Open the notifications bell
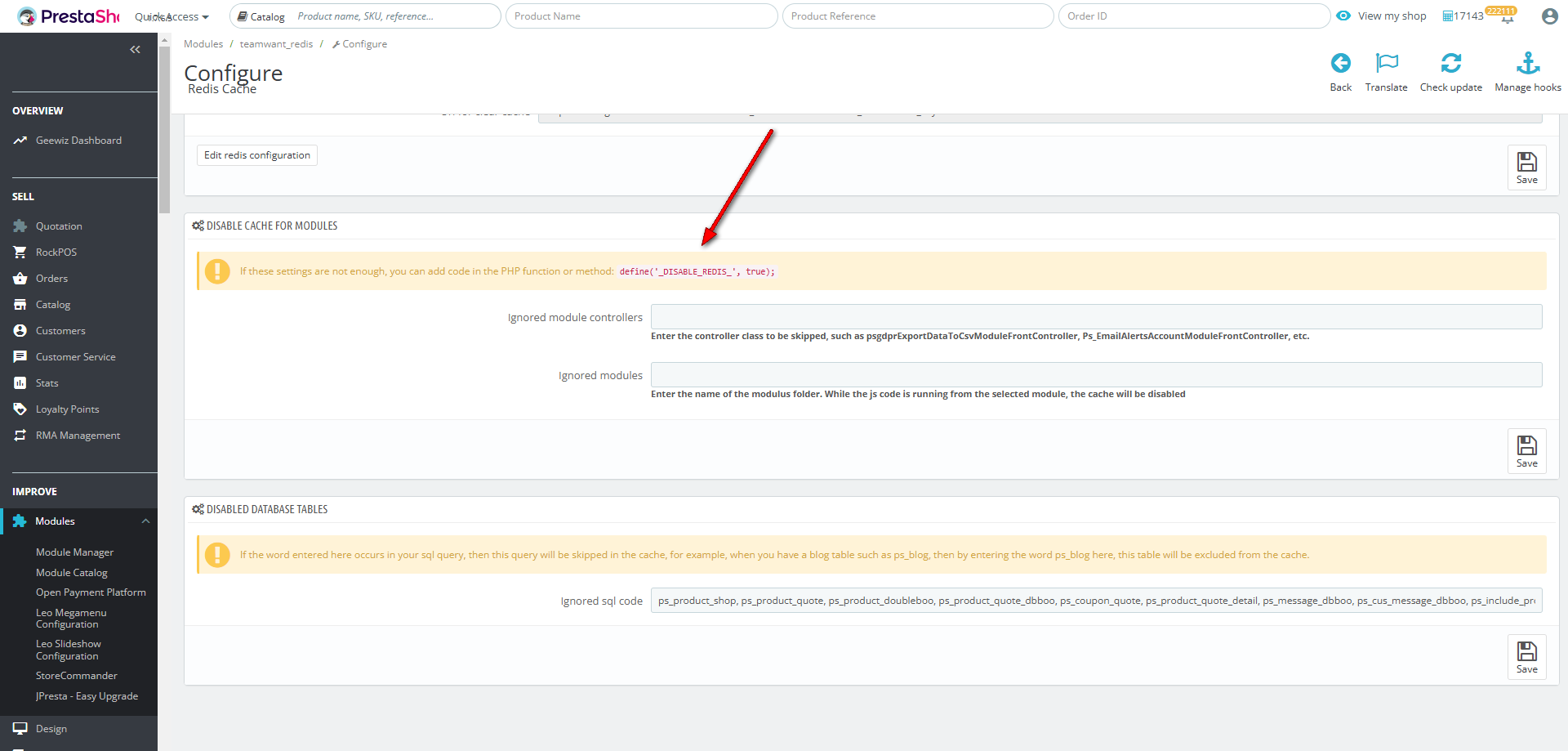Viewport: 1568px width, 751px height. pyautogui.click(x=1507, y=17)
